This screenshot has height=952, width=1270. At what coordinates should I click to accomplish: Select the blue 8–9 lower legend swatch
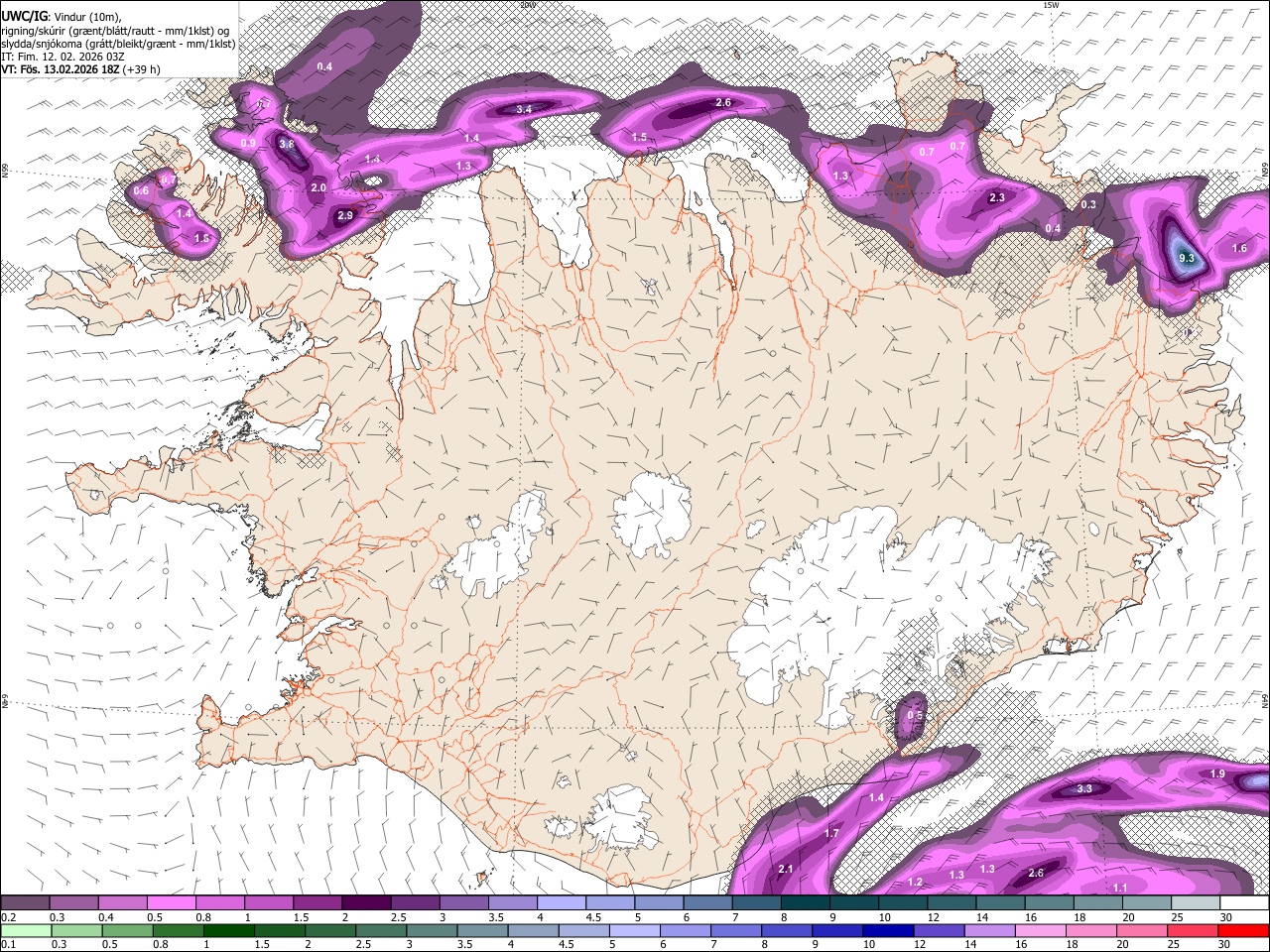click(787, 930)
